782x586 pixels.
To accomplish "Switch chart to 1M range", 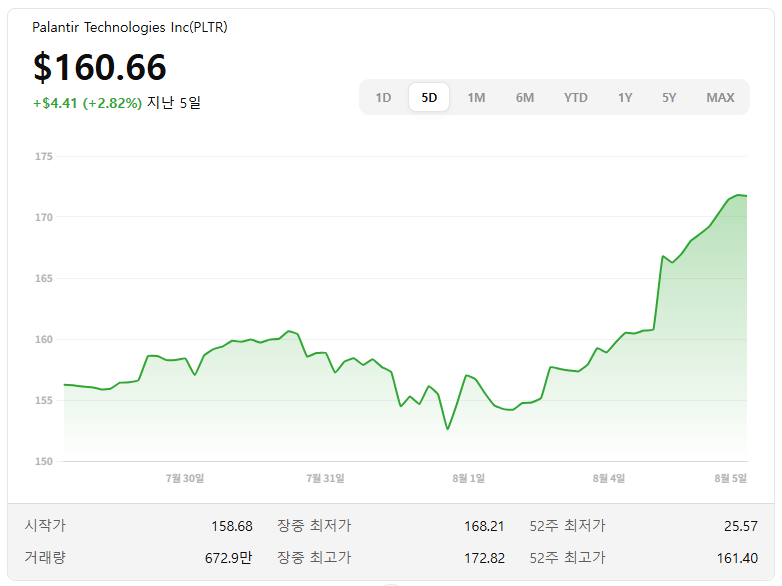I will (476, 97).
